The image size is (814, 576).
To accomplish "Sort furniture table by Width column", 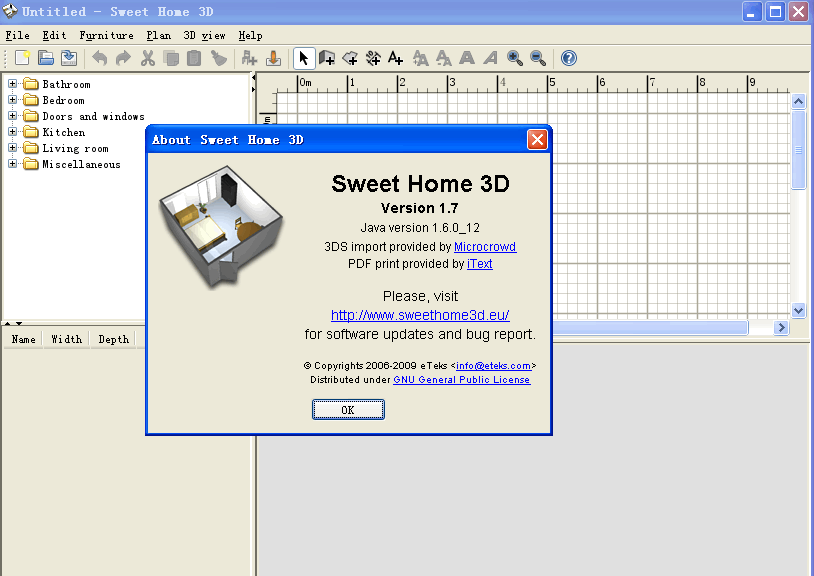I will coord(66,339).
